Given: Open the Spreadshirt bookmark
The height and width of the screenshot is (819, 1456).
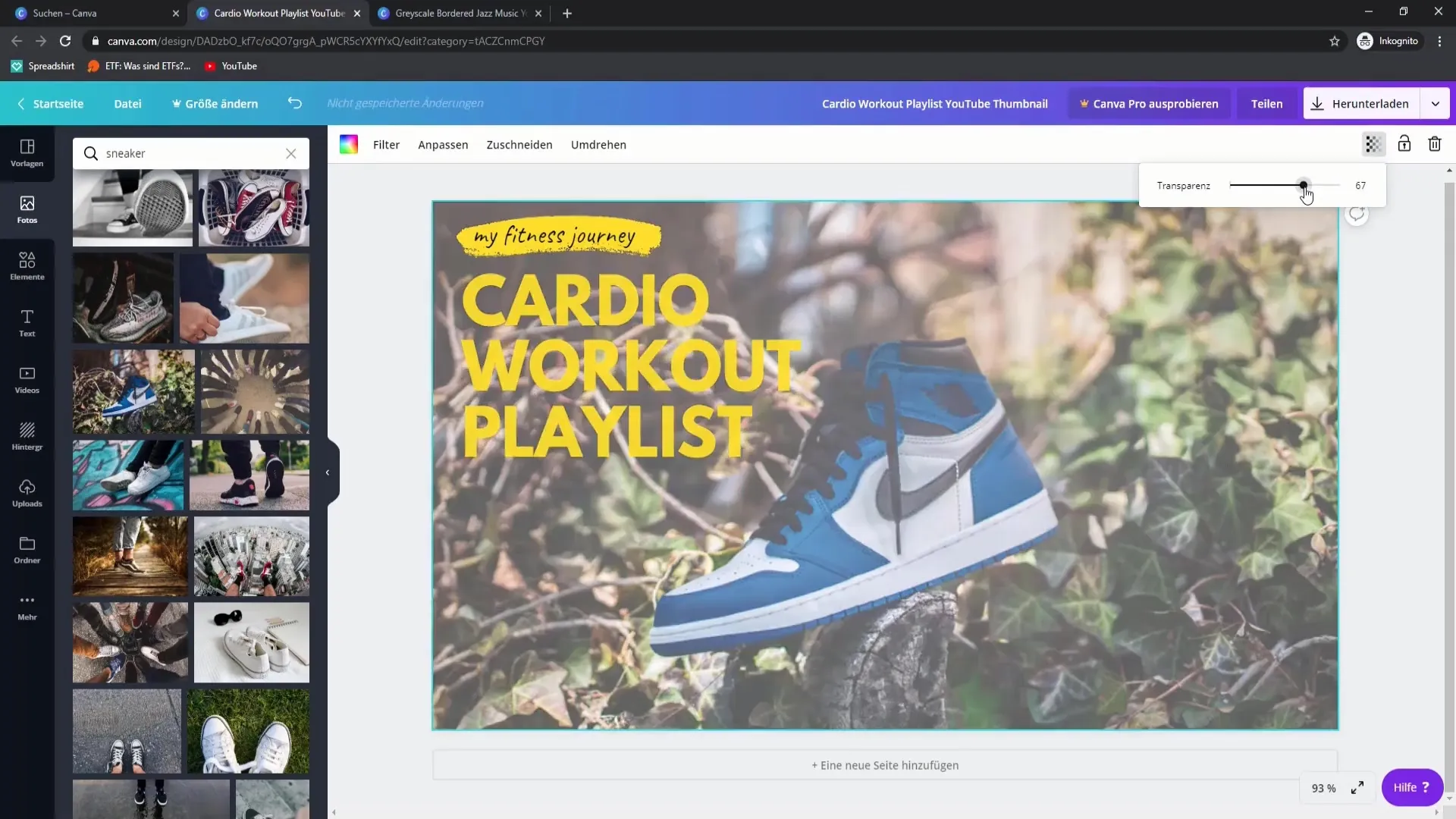Looking at the screenshot, I should [43, 66].
